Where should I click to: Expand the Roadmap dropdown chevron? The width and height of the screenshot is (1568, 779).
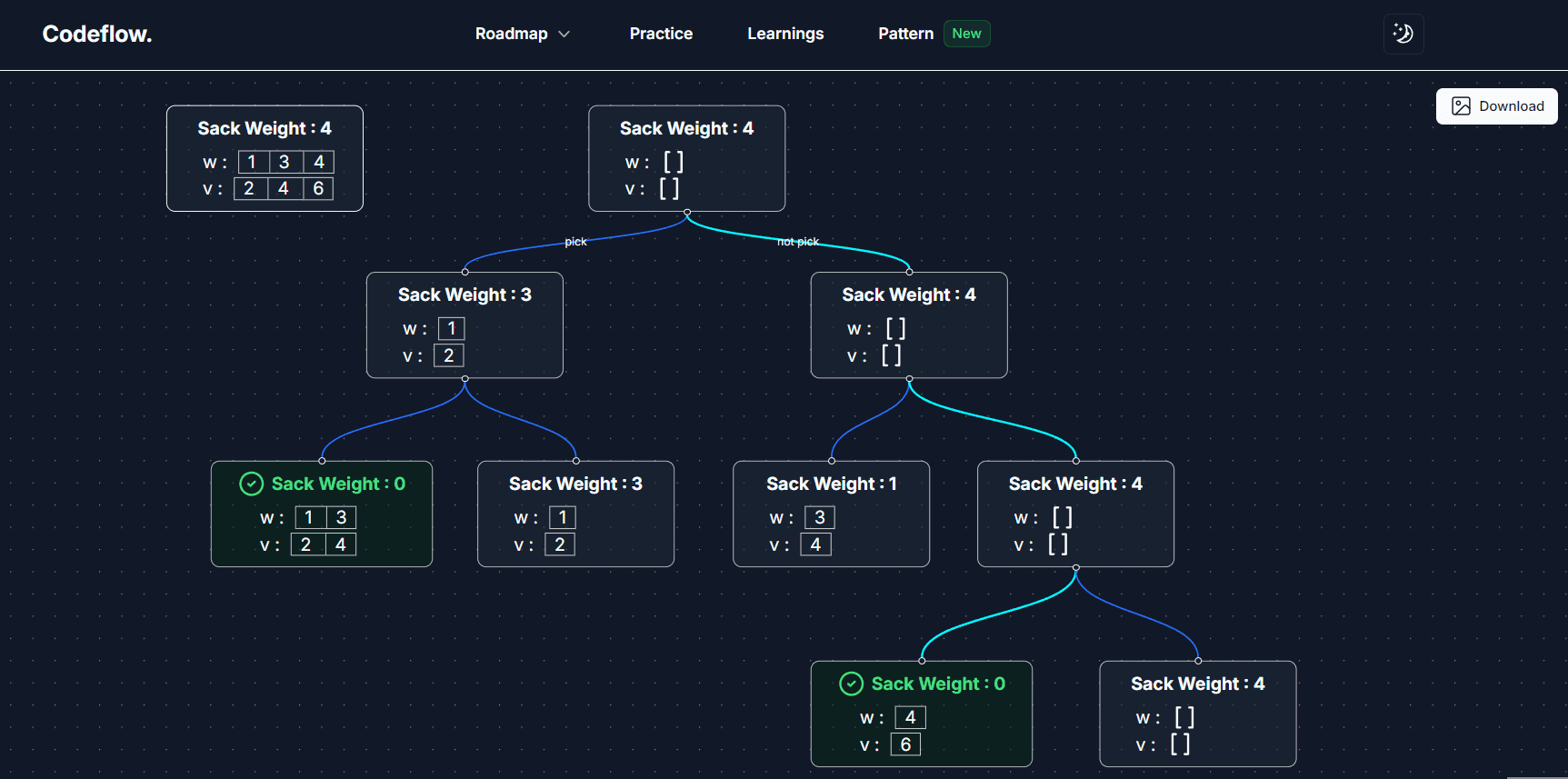click(x=564, y=34)
